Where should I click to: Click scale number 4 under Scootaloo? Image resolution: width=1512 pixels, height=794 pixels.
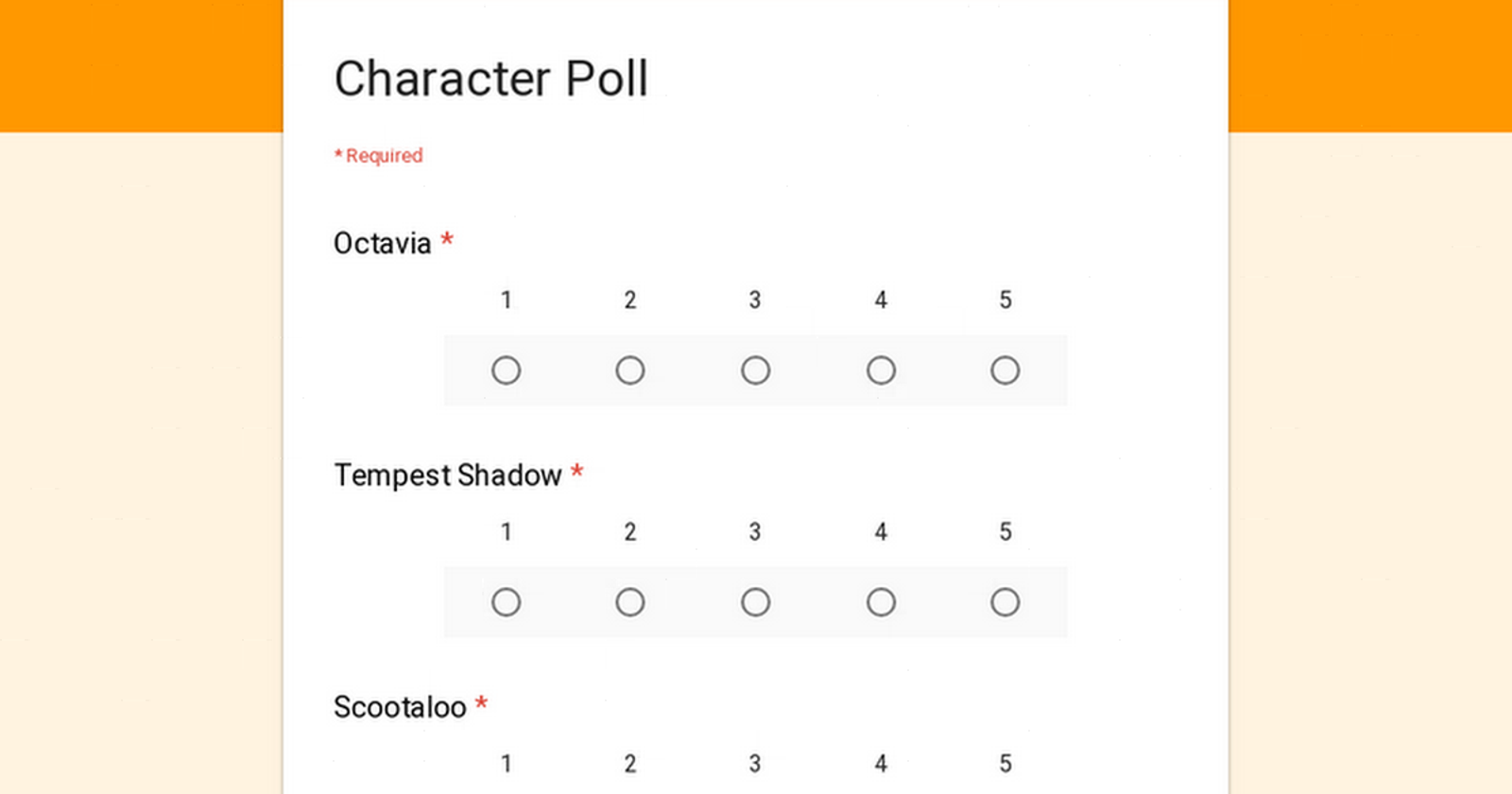[881, 764]
